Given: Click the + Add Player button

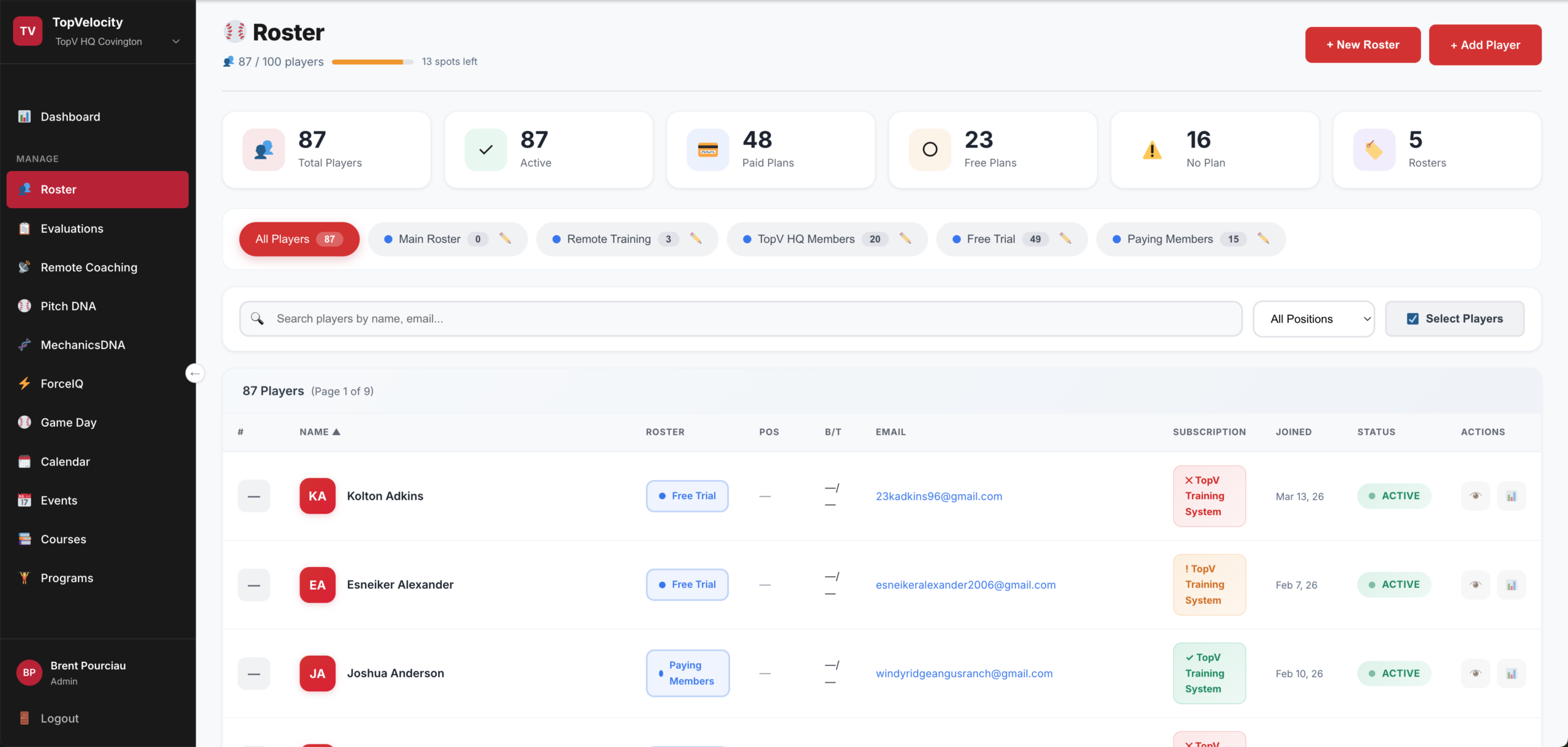Looking at the screenshot, I should [1484, 45].
